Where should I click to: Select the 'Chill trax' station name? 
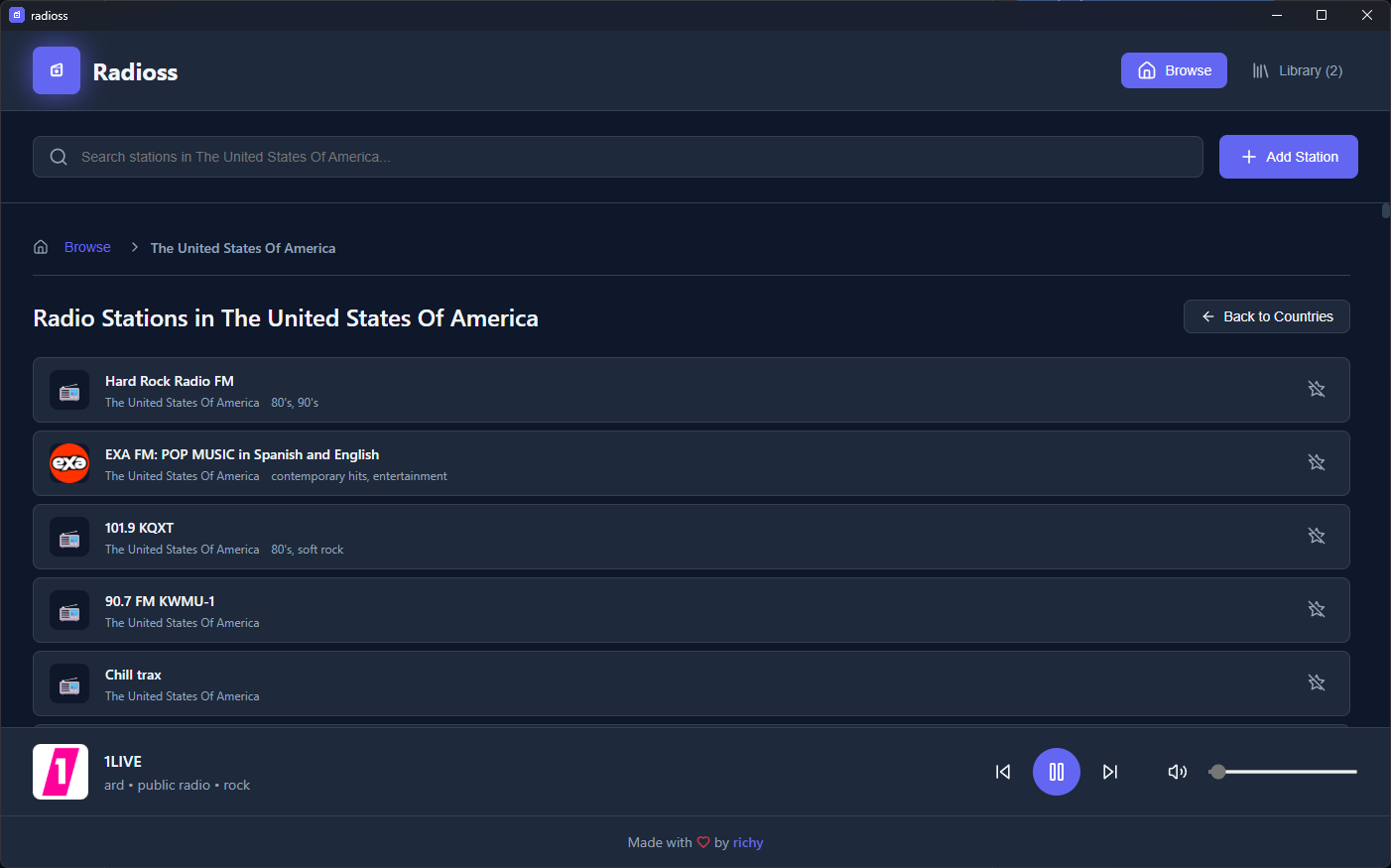pyautogui.click(x=133, y=675)
